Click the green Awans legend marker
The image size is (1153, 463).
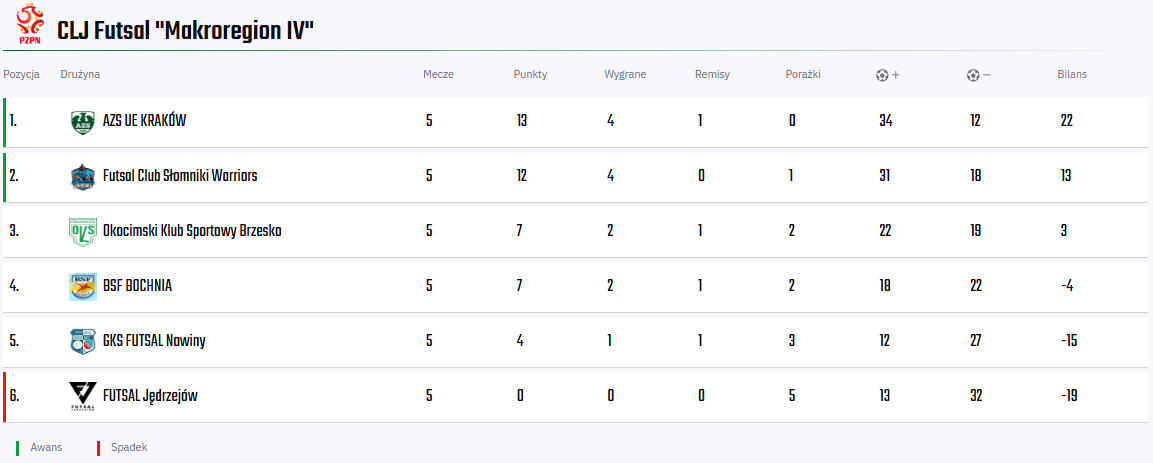tap(18, 448)
